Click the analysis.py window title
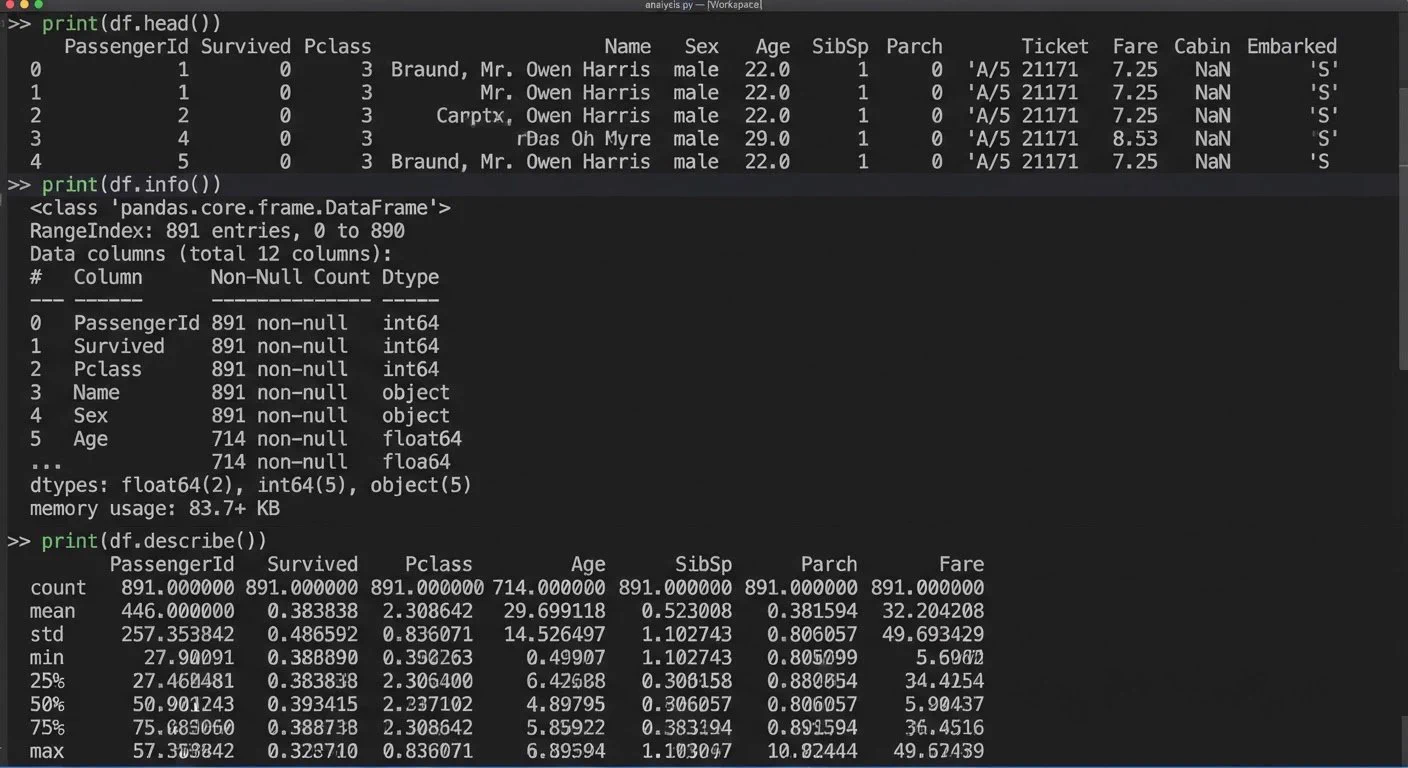This screenshot has width=1408, height=768. coord(704,5)
